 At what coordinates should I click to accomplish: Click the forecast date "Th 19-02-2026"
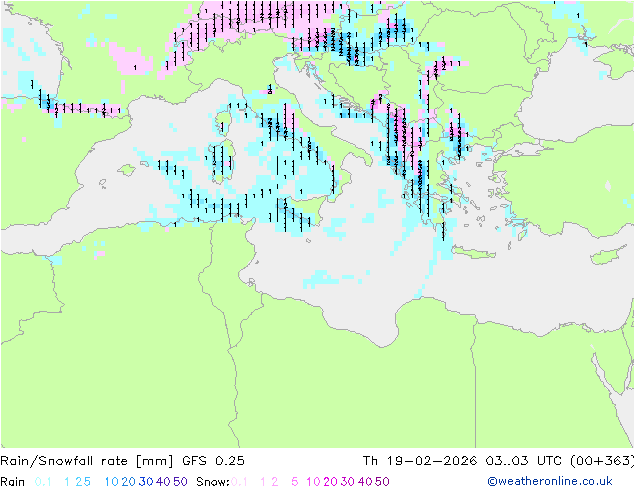[420, 461]
